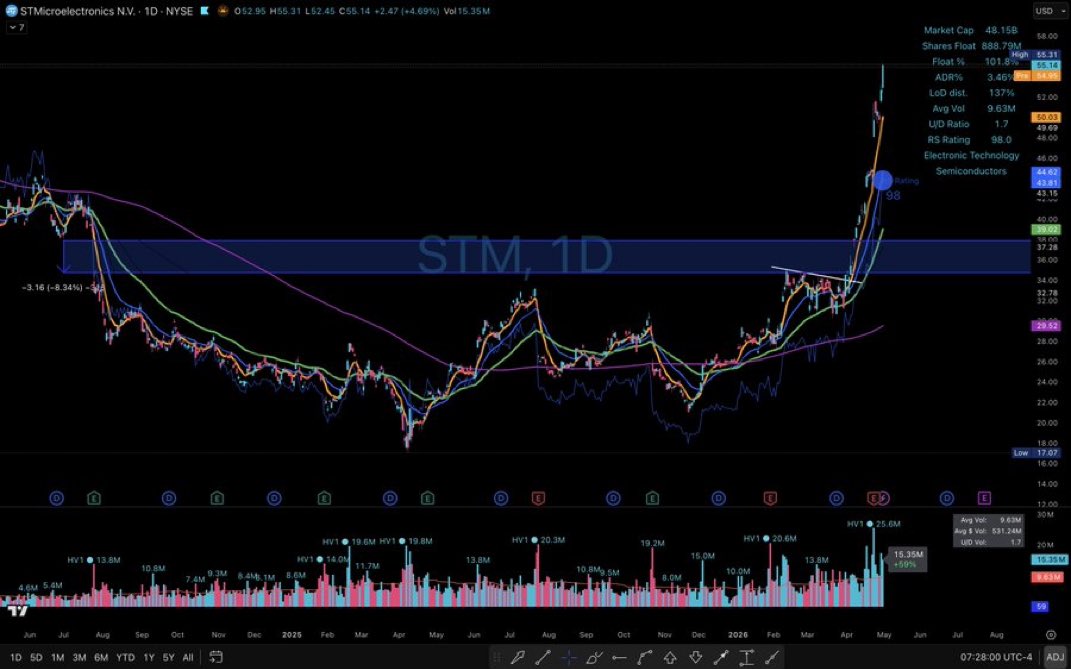Click the Market Cap 48.15B row
Viewport: 1071px width, 669px height.
click(x=970, y=30)
